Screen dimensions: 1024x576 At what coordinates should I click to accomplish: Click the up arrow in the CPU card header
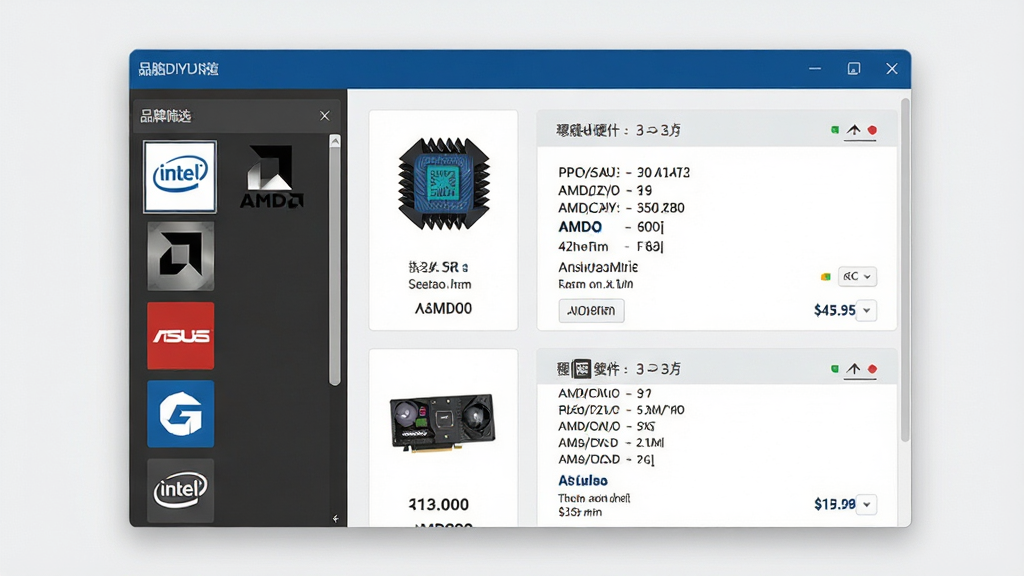pos(853,130)
